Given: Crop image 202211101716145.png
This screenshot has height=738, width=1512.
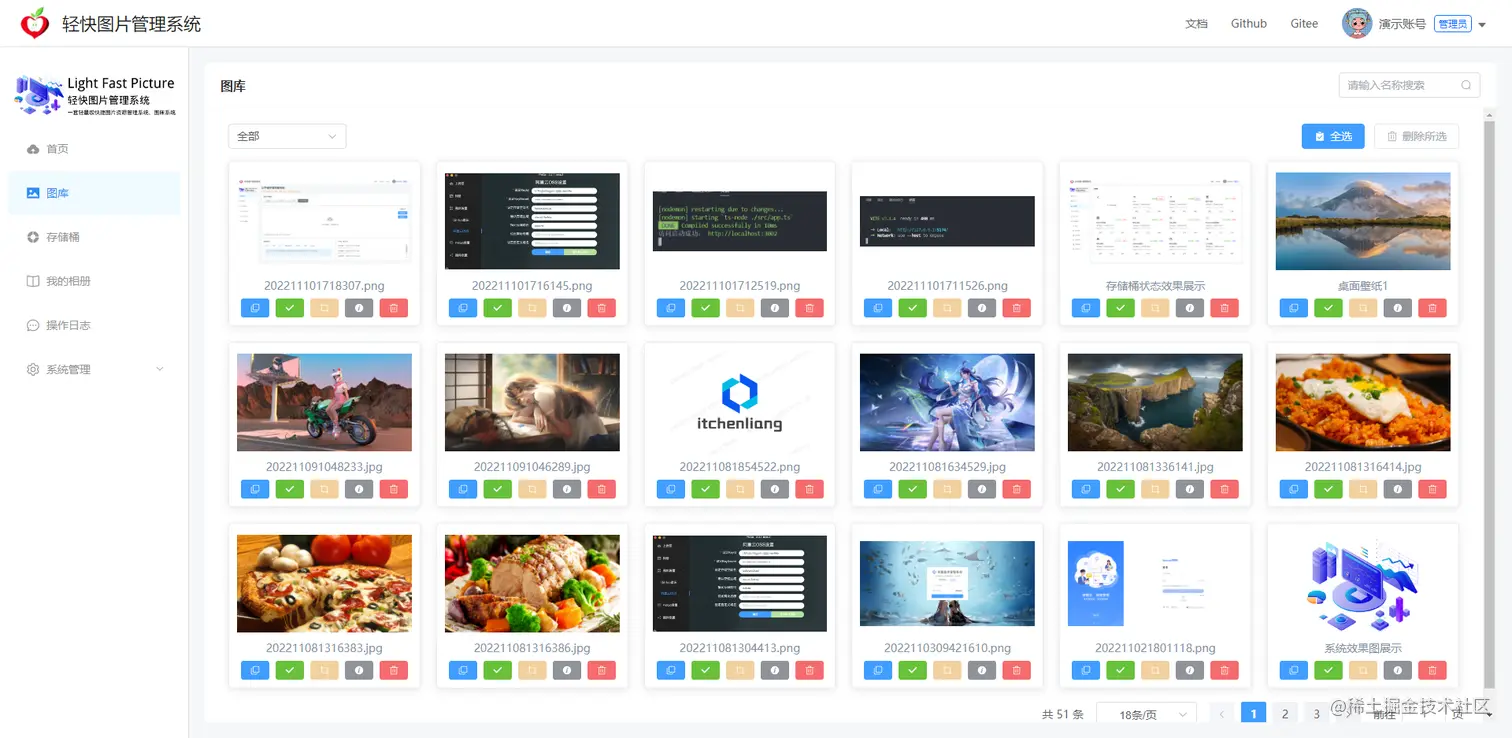Looking at the screenshot, I should pos(532,308).
